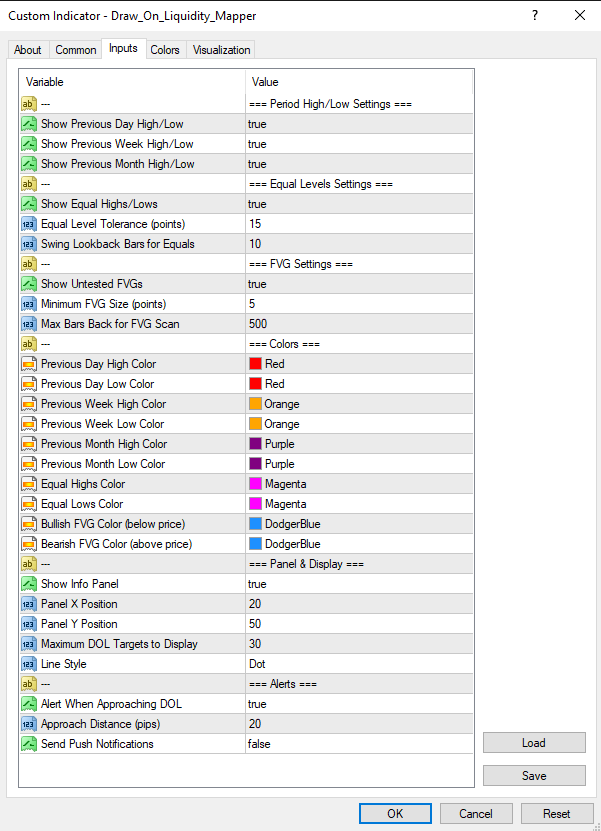Image resolution: width=601 pixels, height=831 pixels.
Task: Click the integer icon beside Approach Distance (pips)
Action: coord(29,724)
